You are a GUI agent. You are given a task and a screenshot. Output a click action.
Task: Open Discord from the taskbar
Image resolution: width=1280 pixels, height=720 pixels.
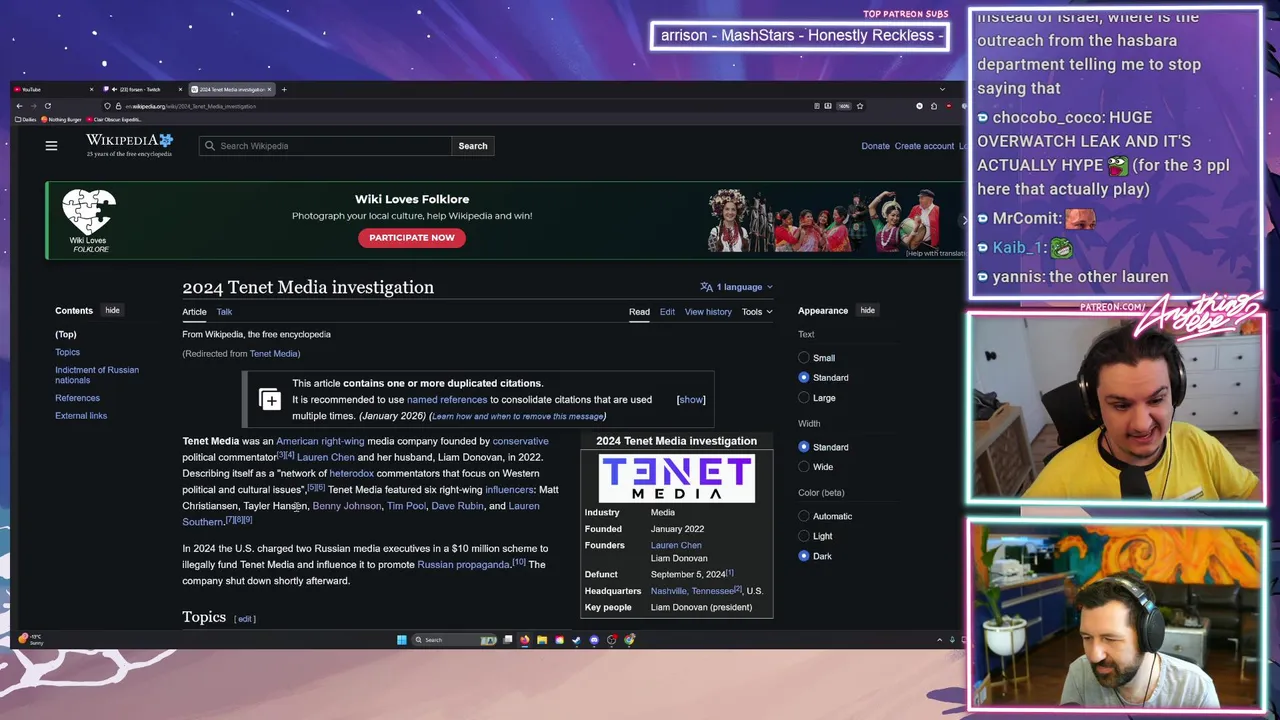coord(594,640)
